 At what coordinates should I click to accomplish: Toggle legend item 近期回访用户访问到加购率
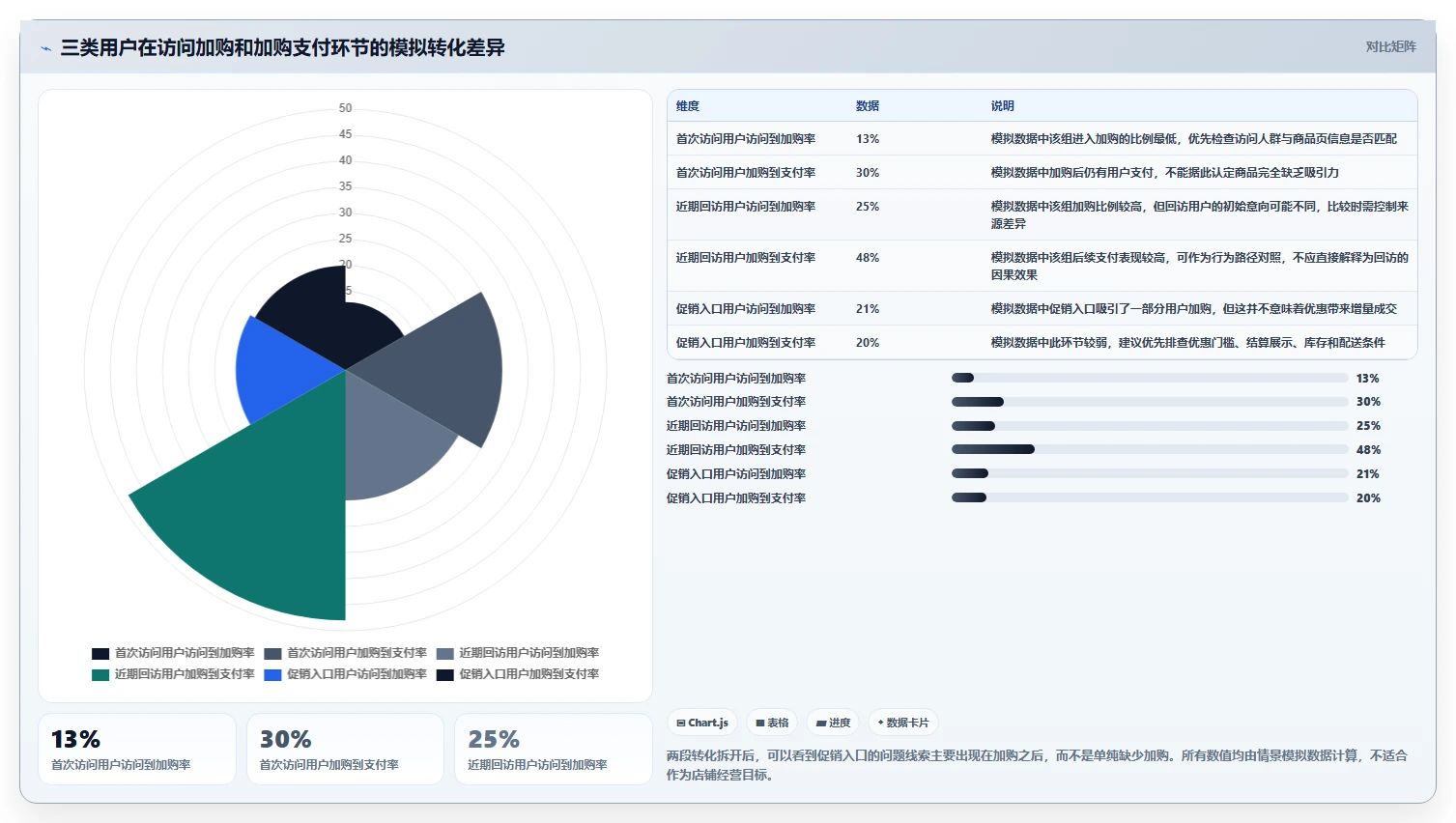(x=518, y=653)
